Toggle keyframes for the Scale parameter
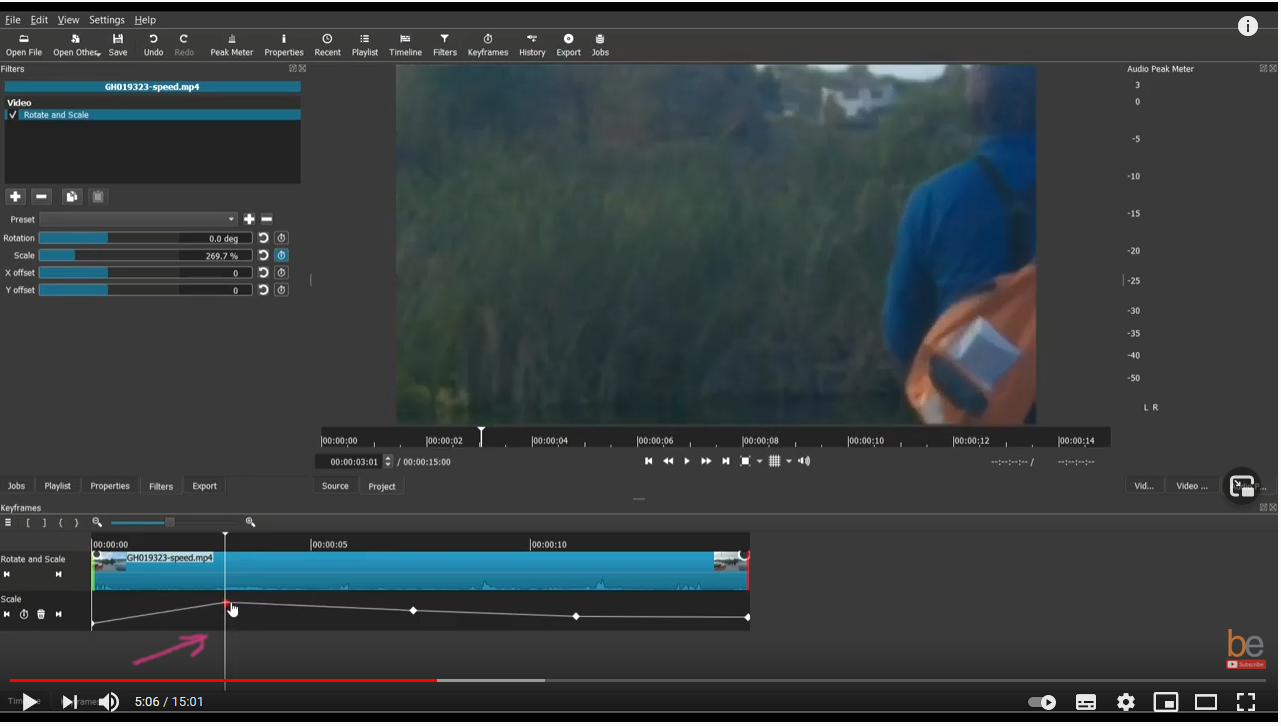 click(x=281, y=255)
